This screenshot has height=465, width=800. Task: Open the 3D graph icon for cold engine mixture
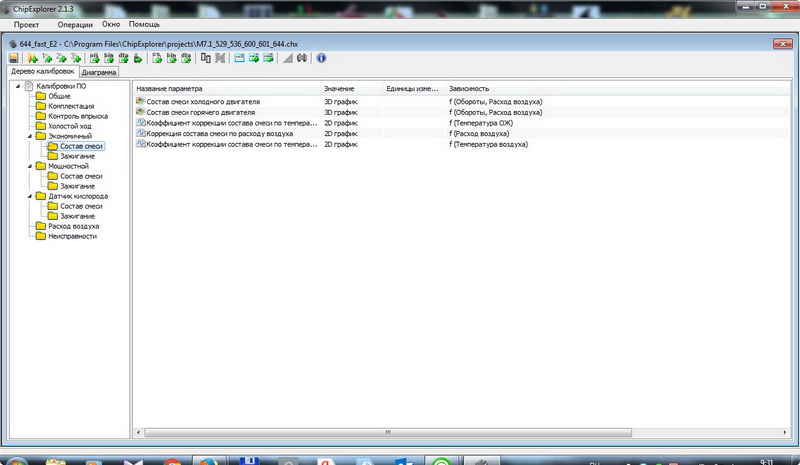(x=141, y=102)
